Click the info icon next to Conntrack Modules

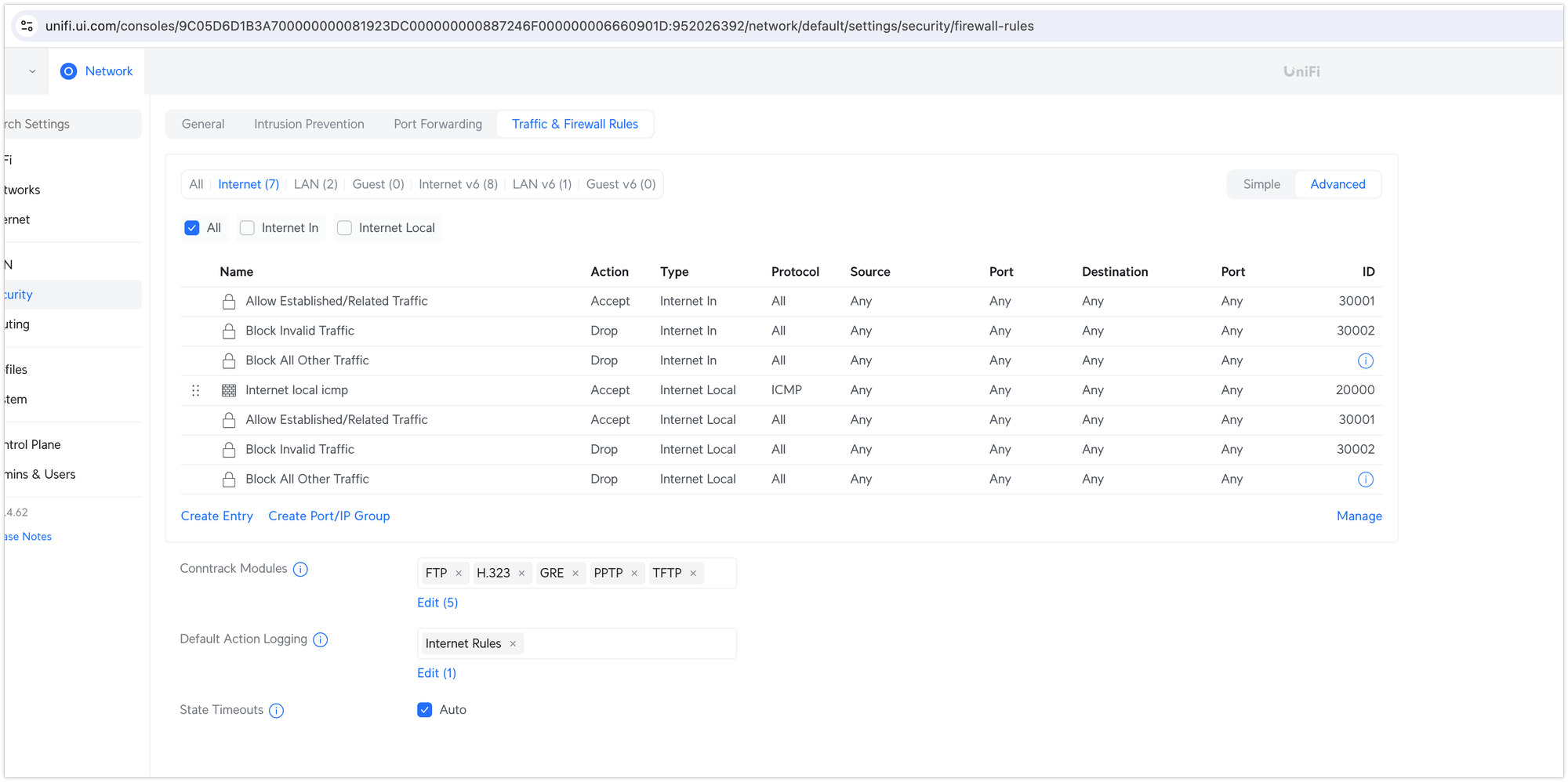[x=301, y=569]
